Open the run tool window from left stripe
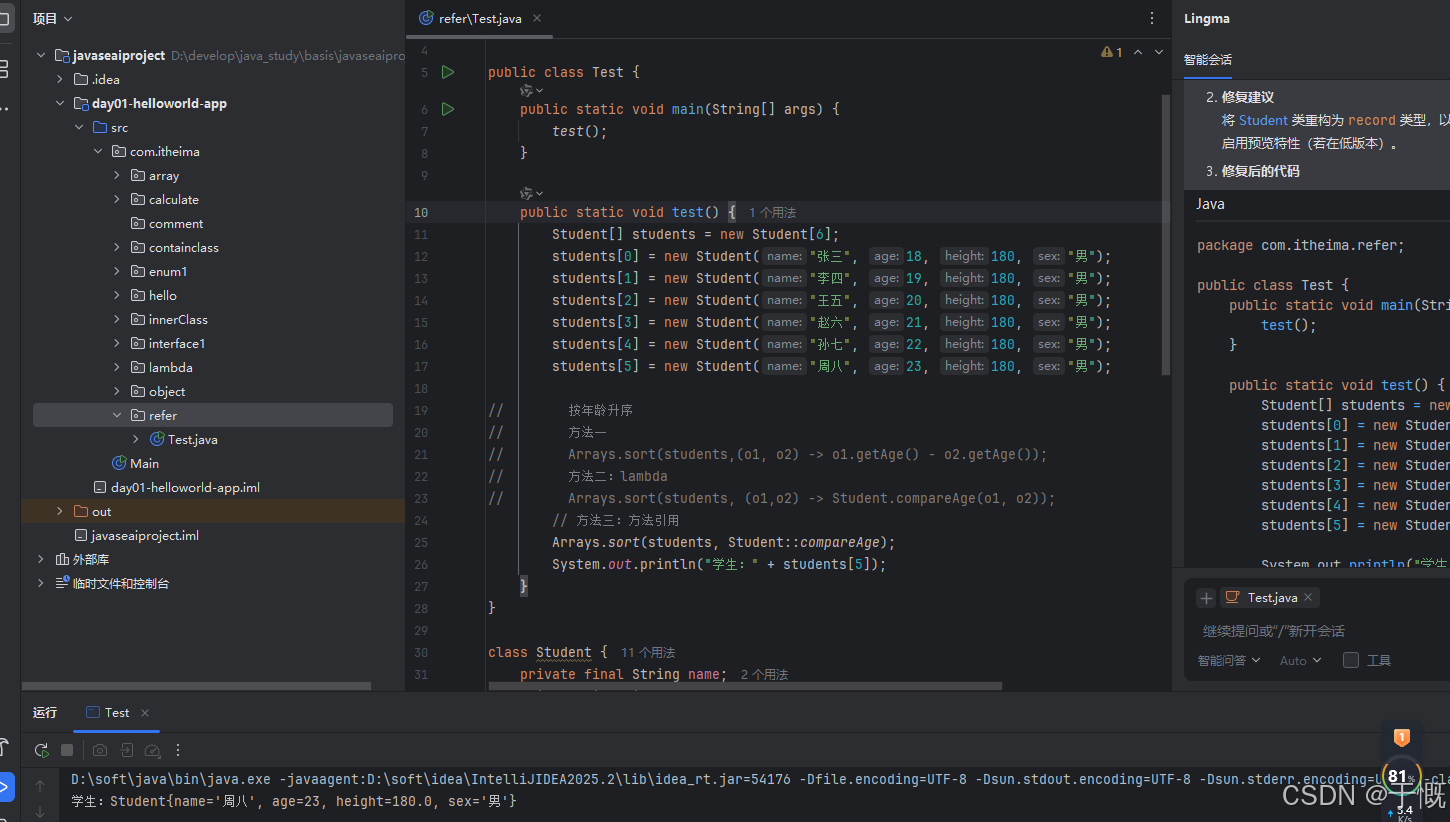Viewport: 1450px width, 822px height. click(x=6, y=787)
